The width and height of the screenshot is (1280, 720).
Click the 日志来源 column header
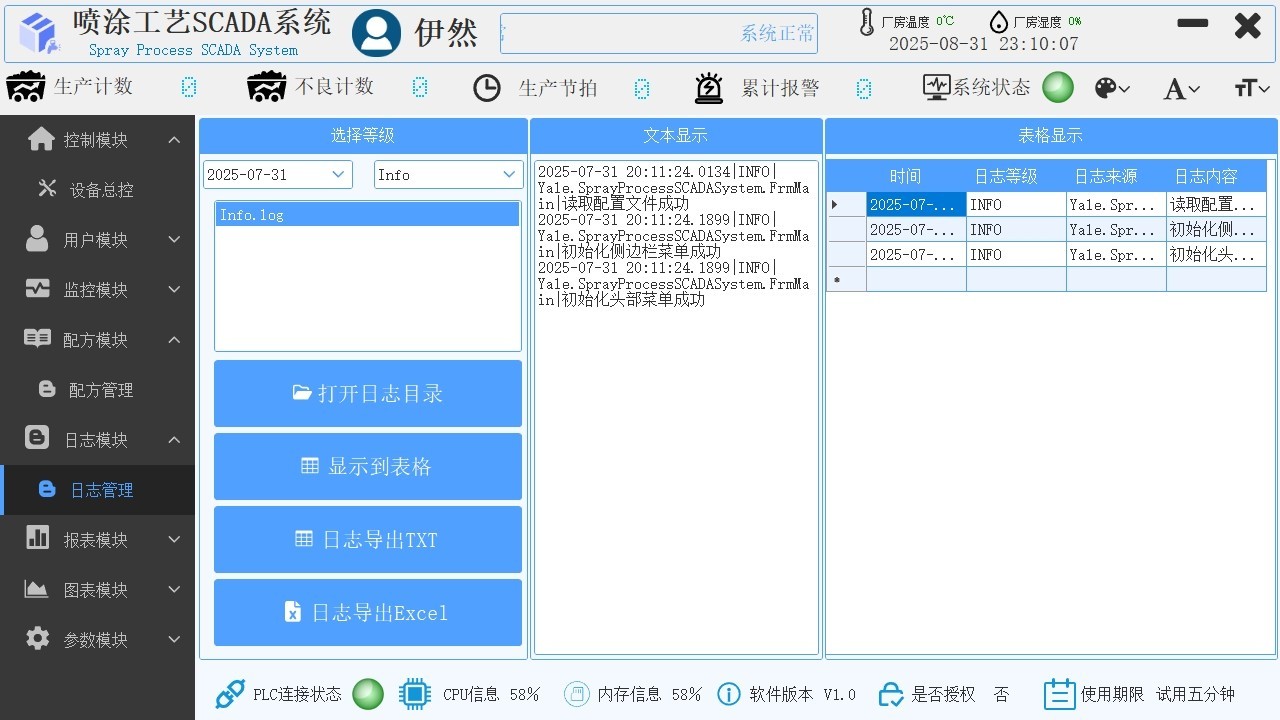[1116, 176]
